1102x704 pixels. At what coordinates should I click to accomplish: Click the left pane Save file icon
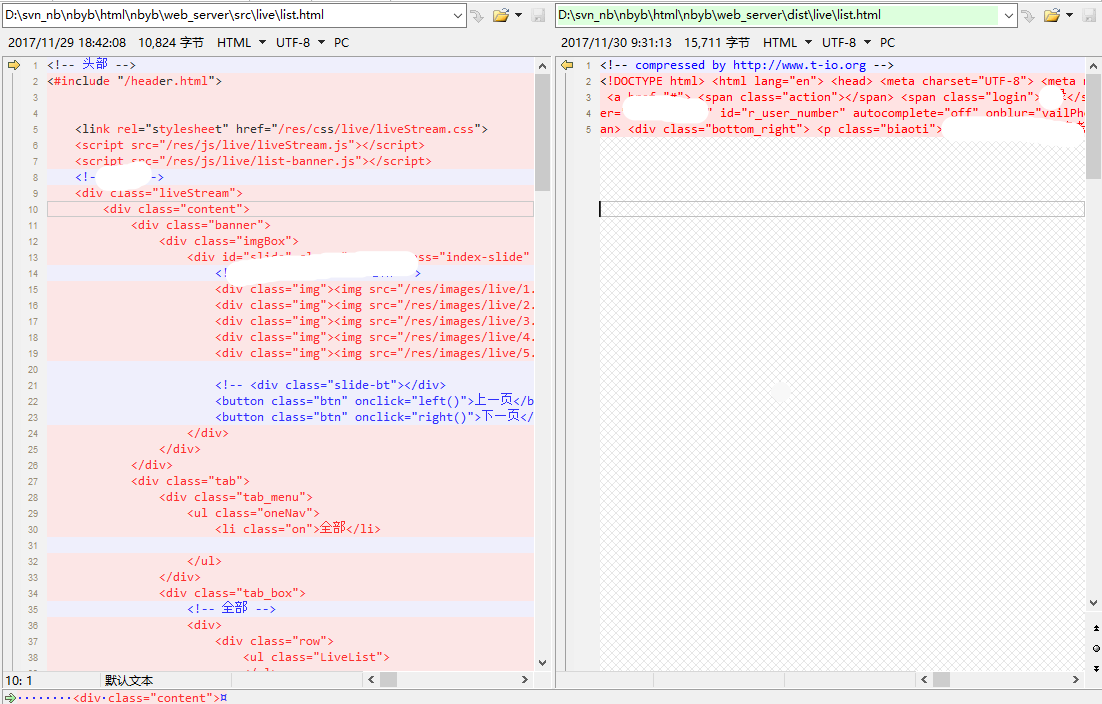[x=538, y=15]
